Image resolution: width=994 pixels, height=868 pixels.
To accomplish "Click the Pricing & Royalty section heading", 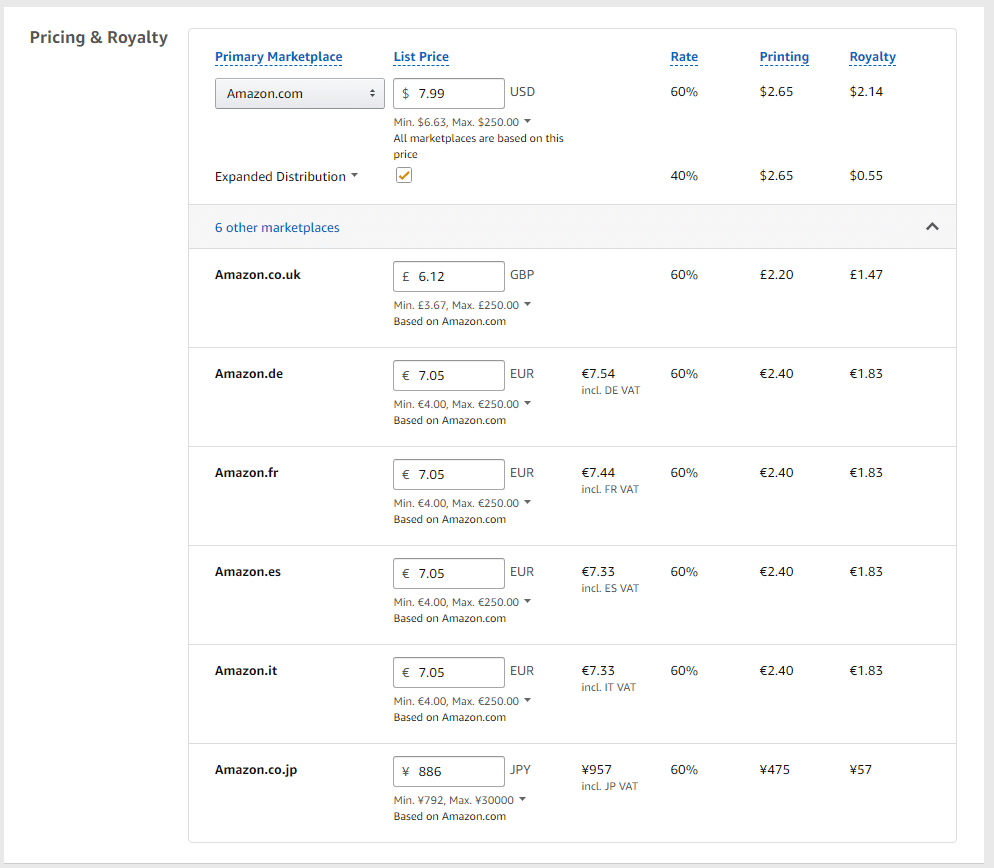I will (x=99, y=37).
